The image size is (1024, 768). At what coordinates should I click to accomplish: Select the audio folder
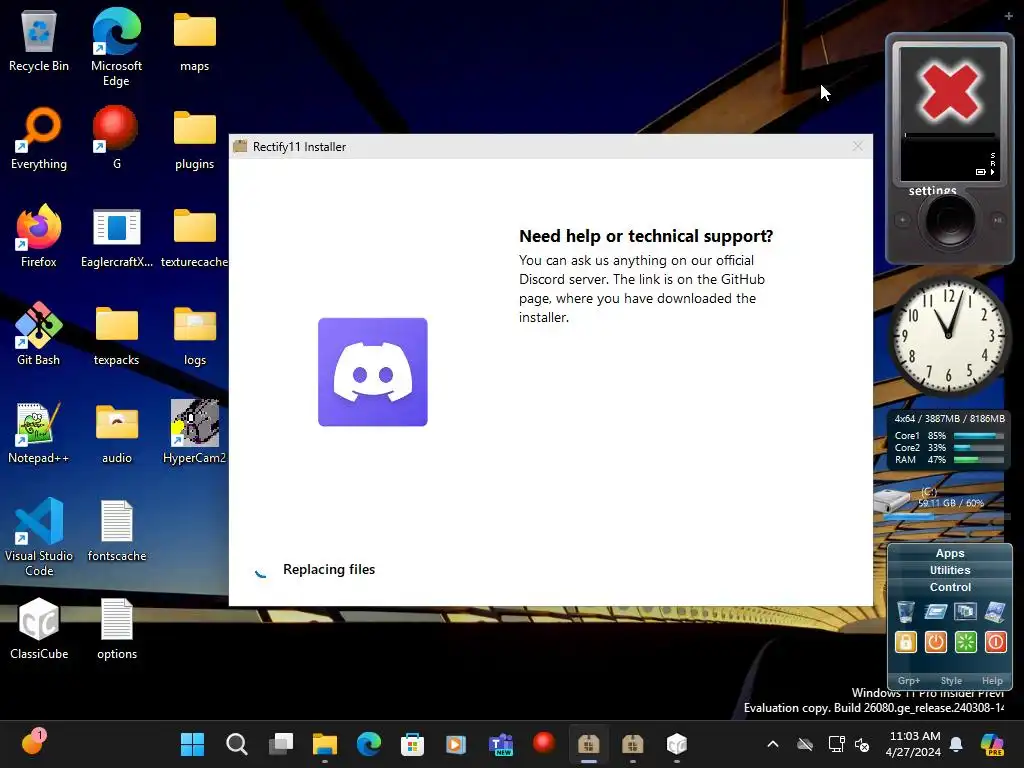point(116,434)
